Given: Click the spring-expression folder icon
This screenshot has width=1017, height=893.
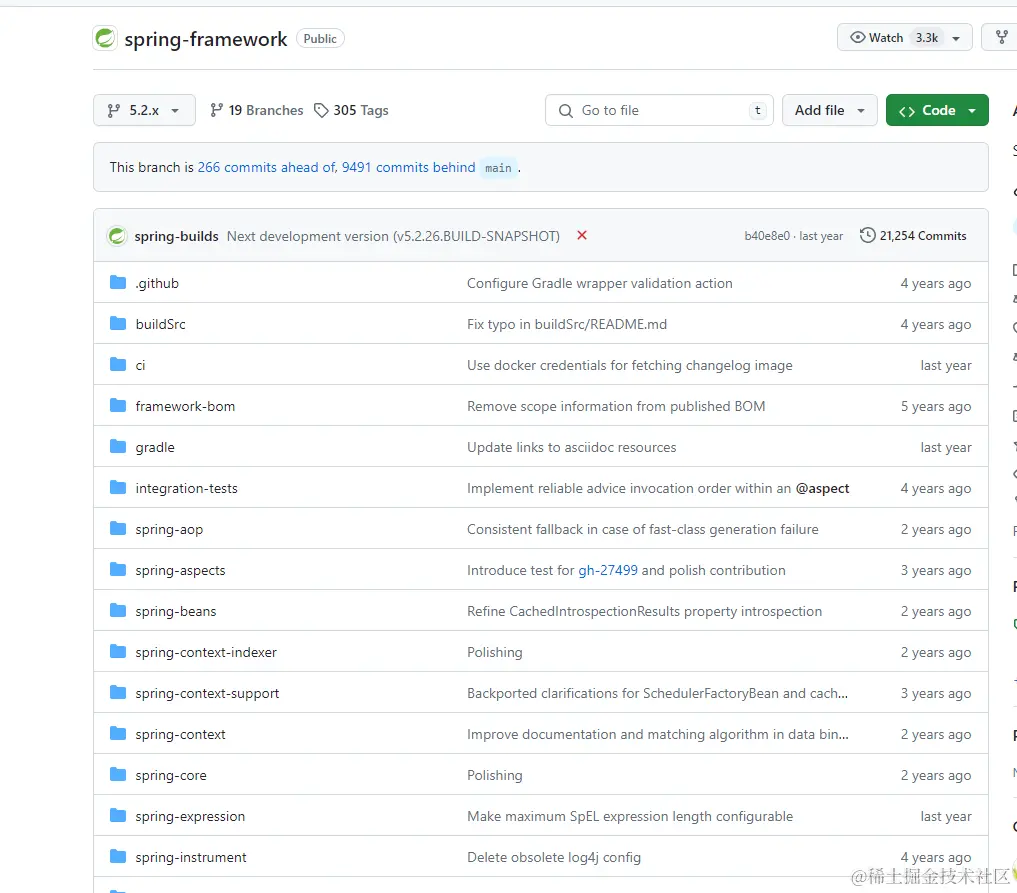Looking at the screenshot, I should pos(118,816).
